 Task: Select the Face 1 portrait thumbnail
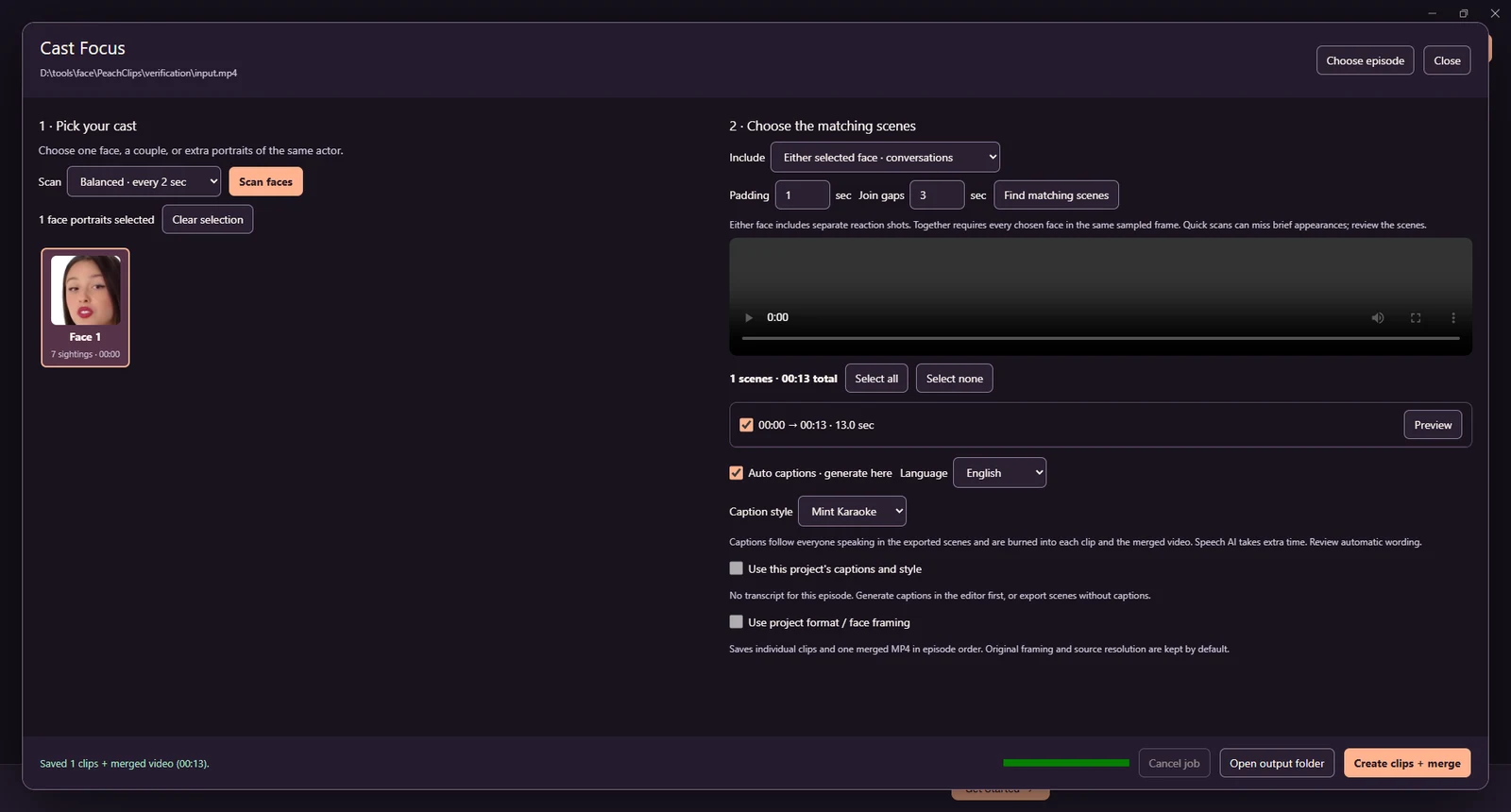(x=85, y=307)
